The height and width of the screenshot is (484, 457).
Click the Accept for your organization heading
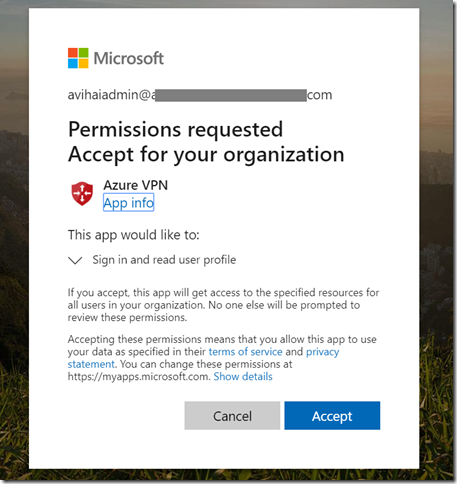[x=206, y=154]
